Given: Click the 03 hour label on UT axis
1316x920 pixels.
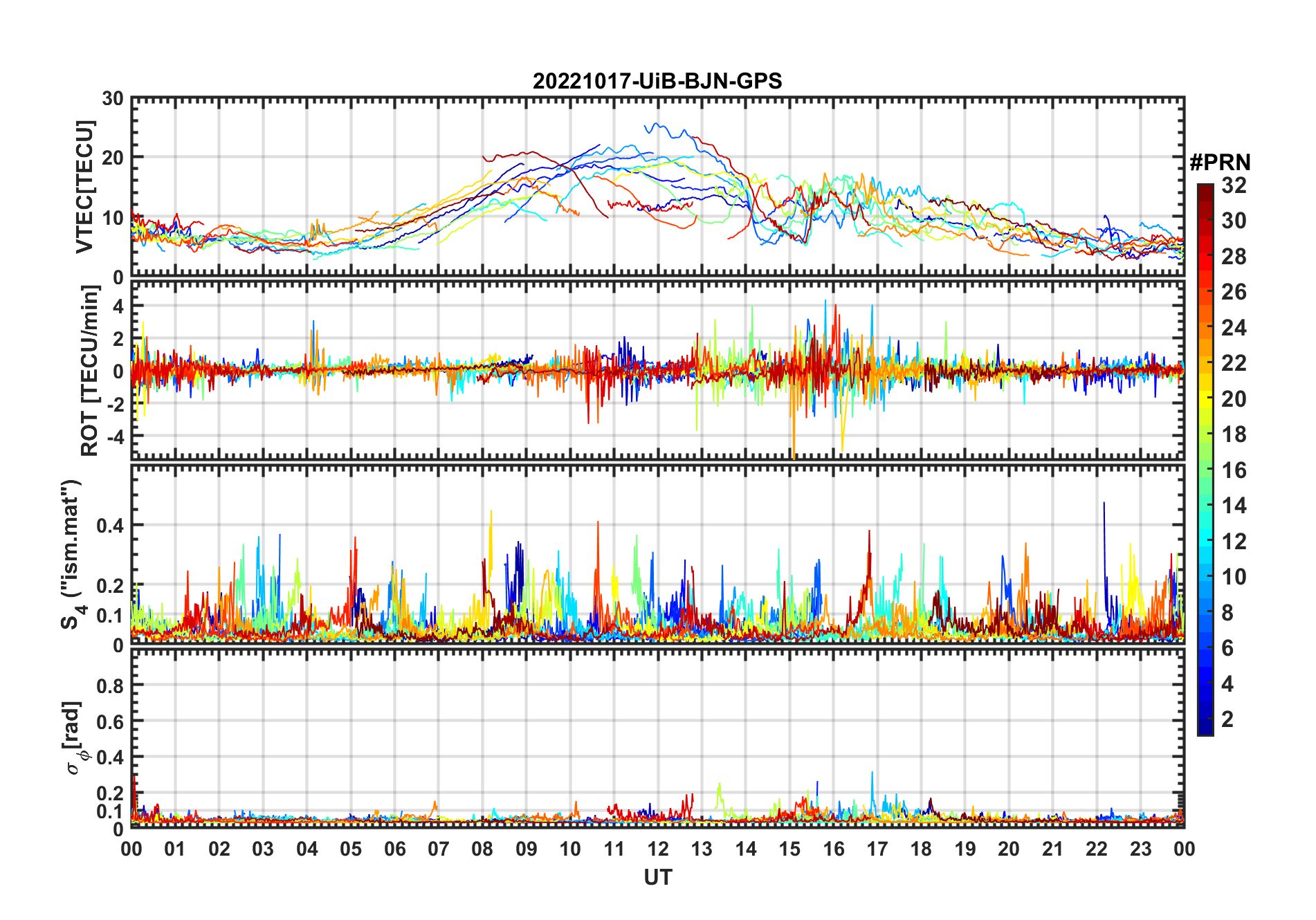Looking at the screenshot, I should [x=264, y=849].
